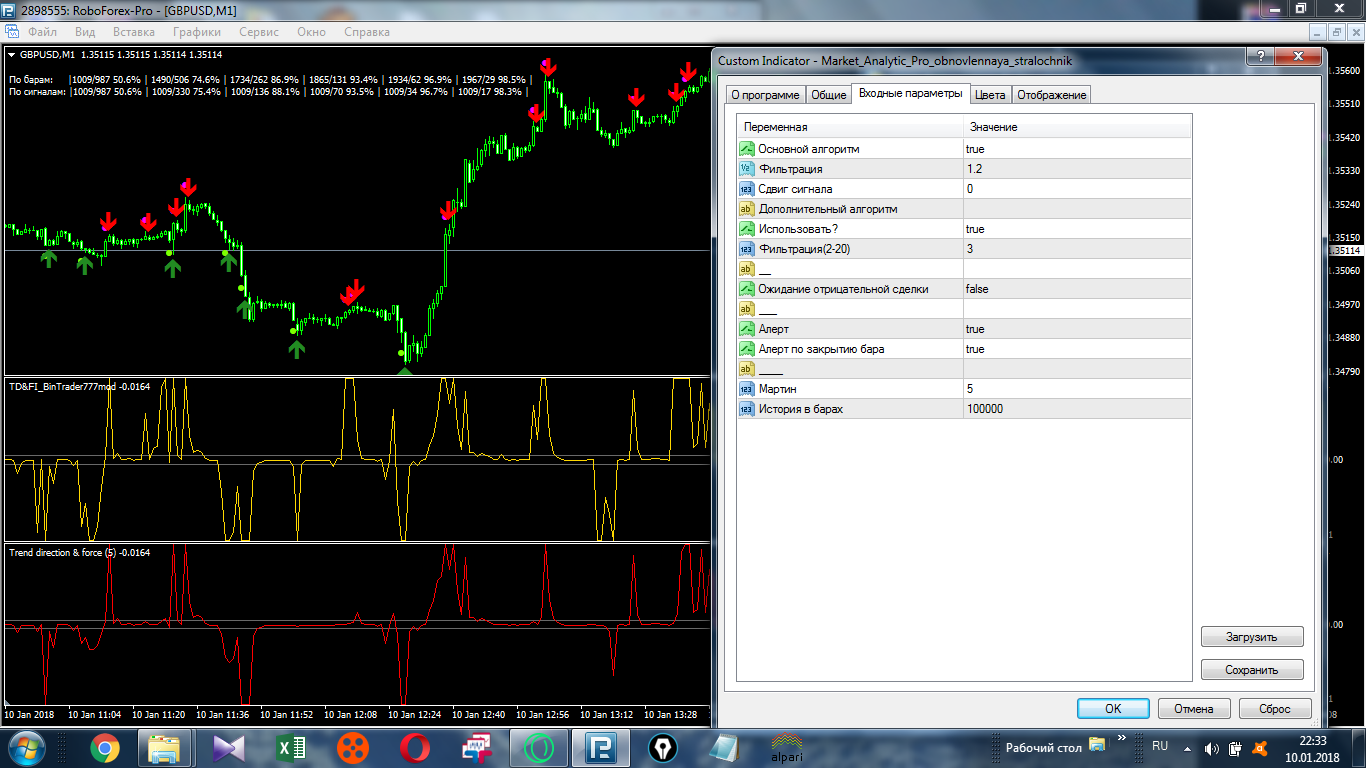Click the Сброс button

[1275, 708]
